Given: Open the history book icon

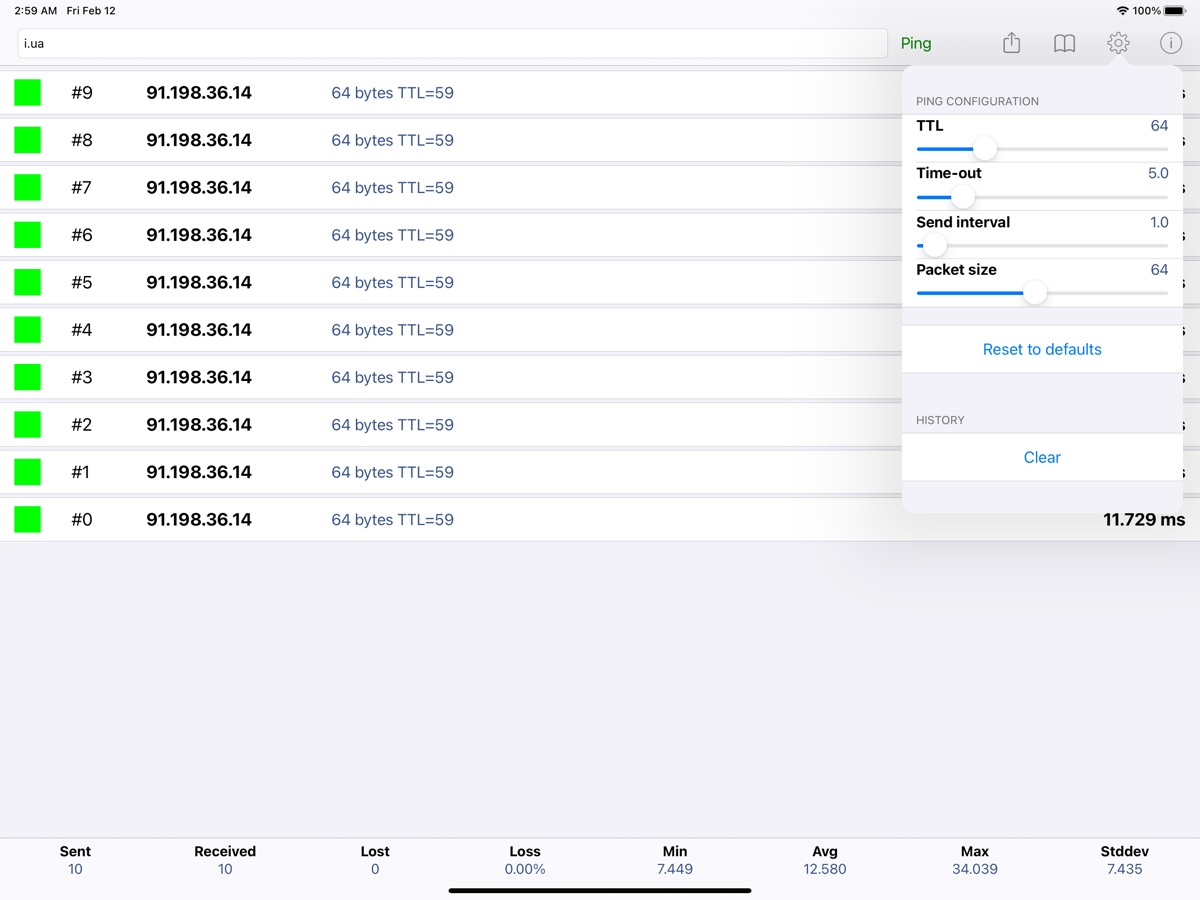Looking at the screenshot, I should [x=1064, y=43].
